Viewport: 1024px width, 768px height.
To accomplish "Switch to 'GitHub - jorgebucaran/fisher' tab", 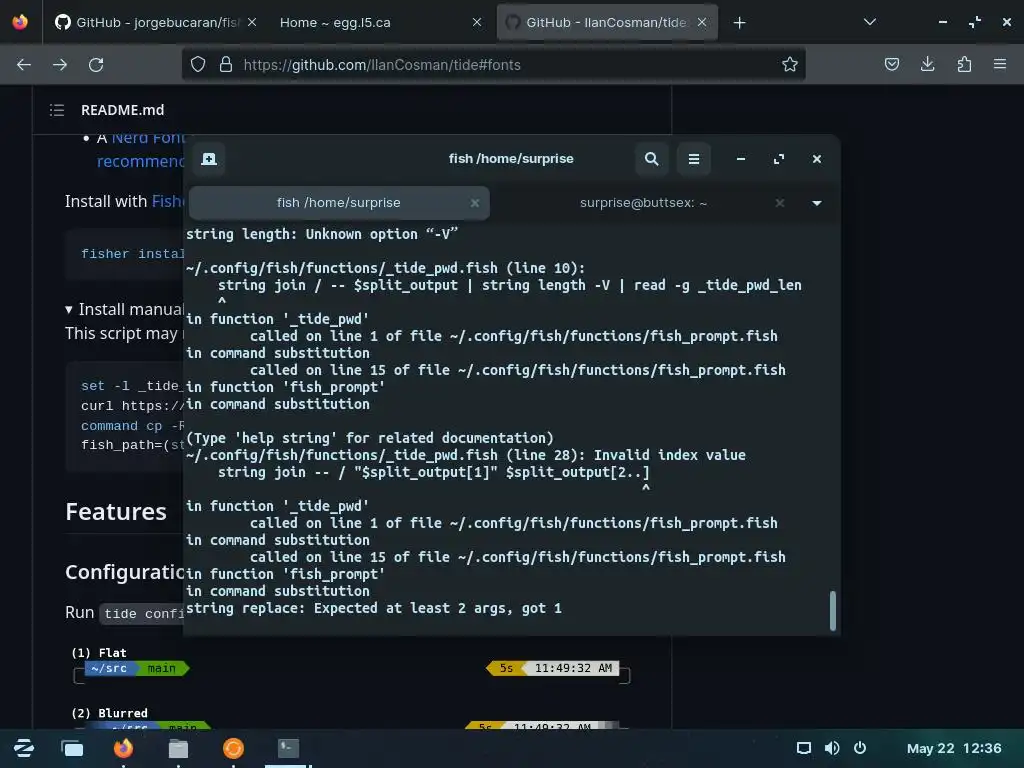I will point(155,23).
